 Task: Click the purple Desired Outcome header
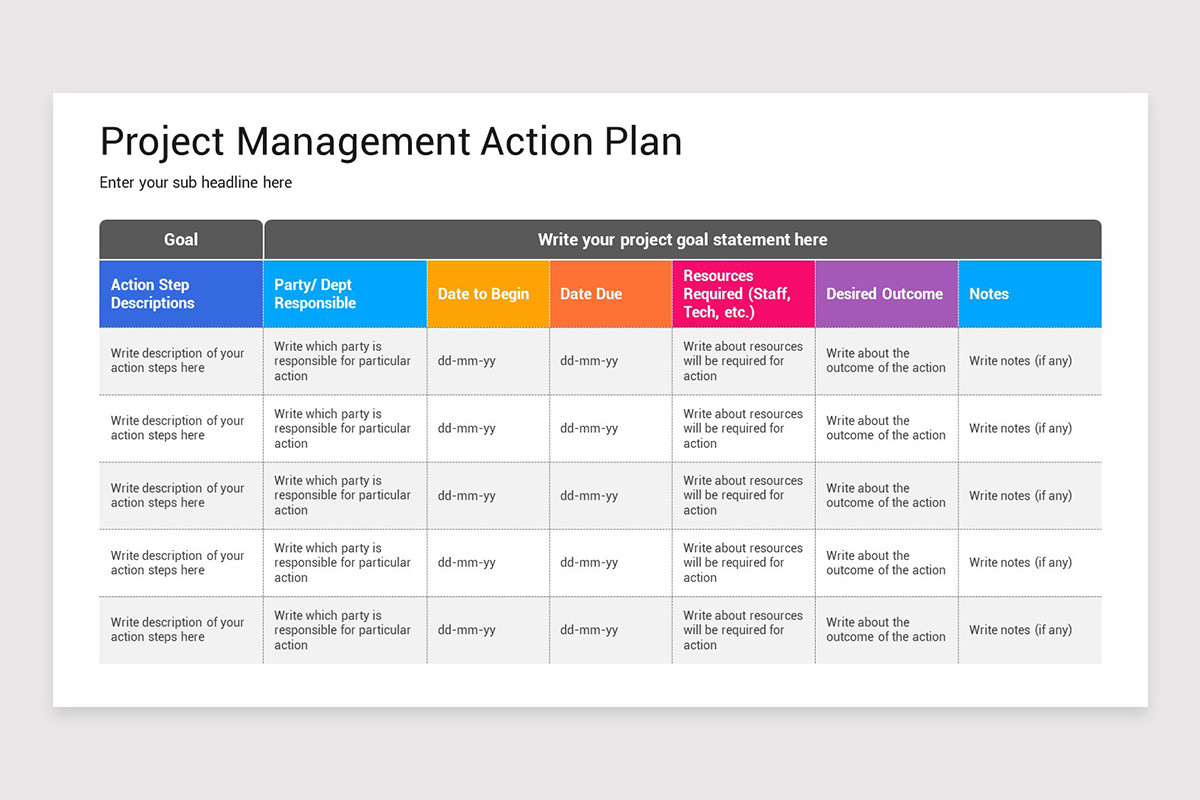(x=887, y=294)
